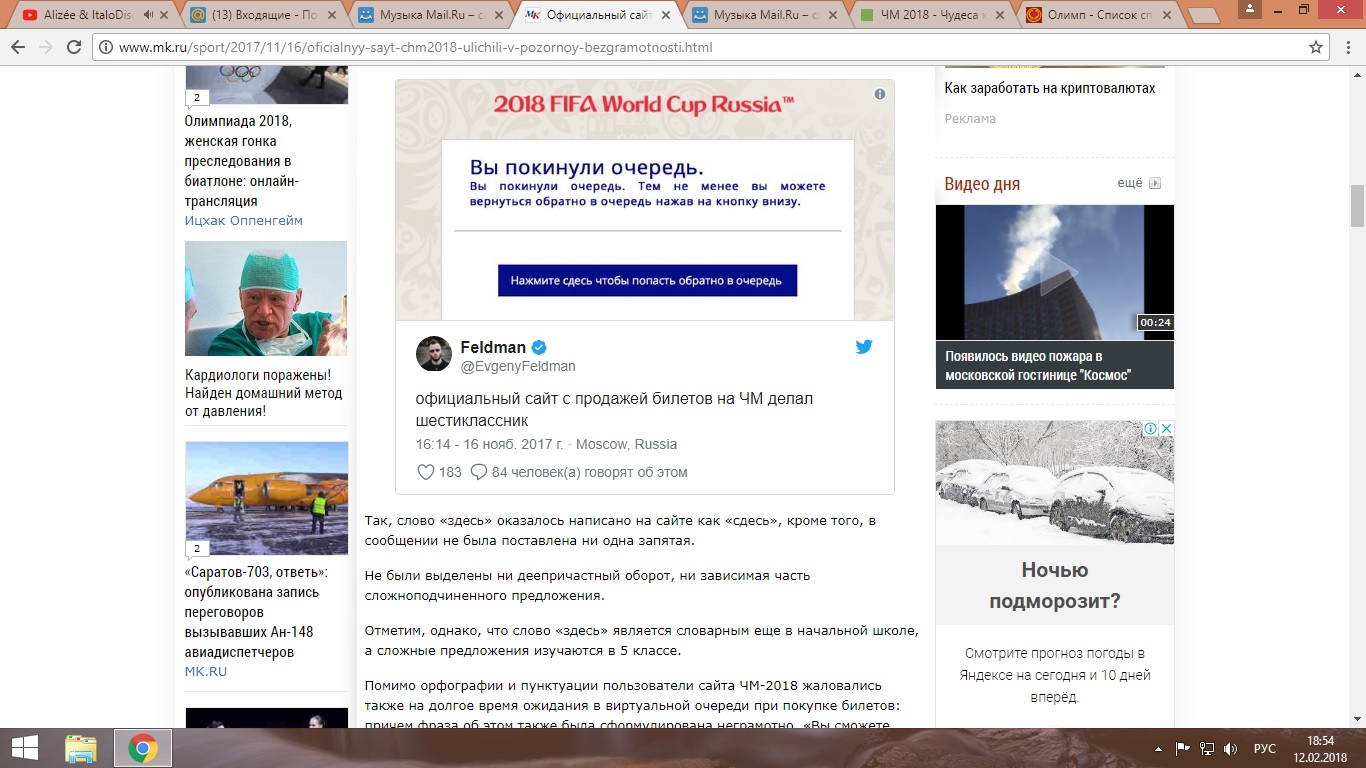View site information icon in address bar

pyautogui.click(x=106, y=47)
